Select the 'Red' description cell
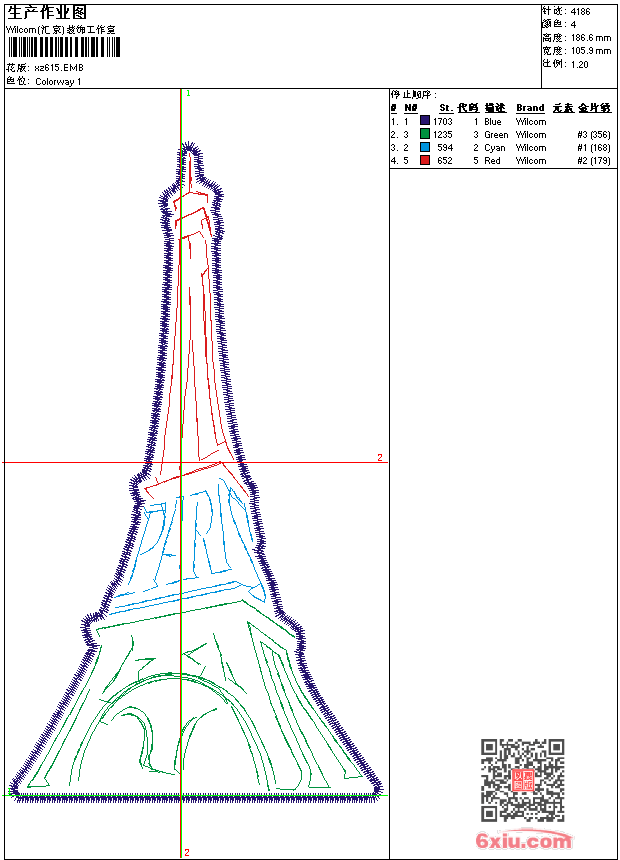The image size is (620, 860). point(492,161)
